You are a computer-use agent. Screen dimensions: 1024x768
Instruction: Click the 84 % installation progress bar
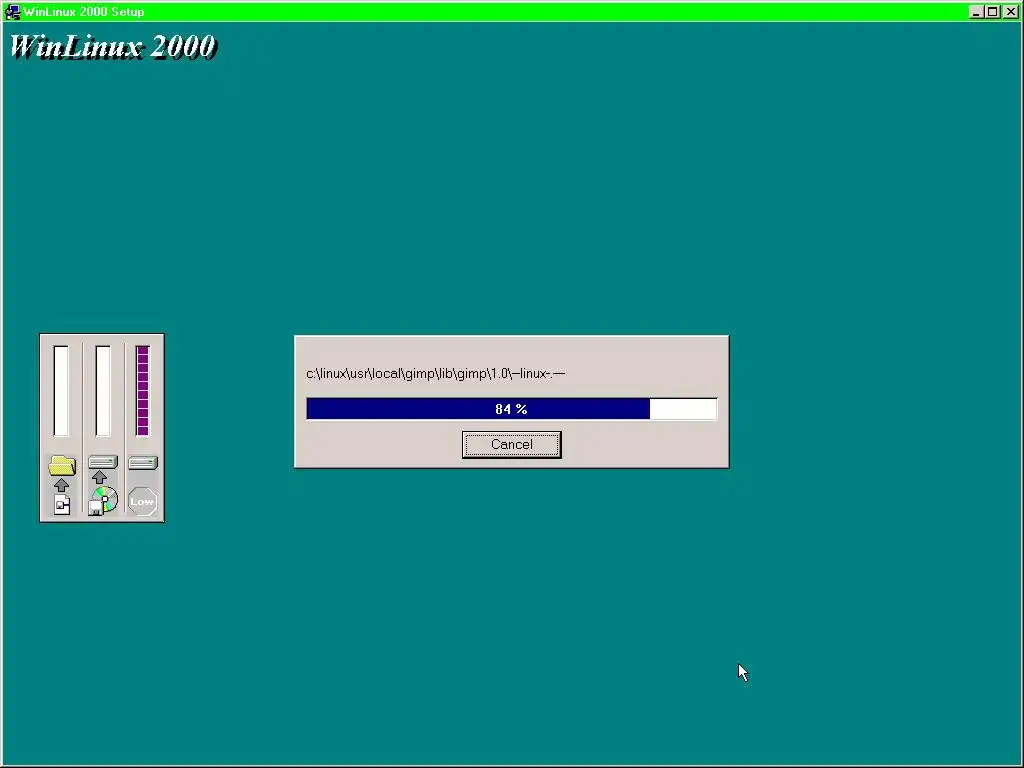coord(511,409)
